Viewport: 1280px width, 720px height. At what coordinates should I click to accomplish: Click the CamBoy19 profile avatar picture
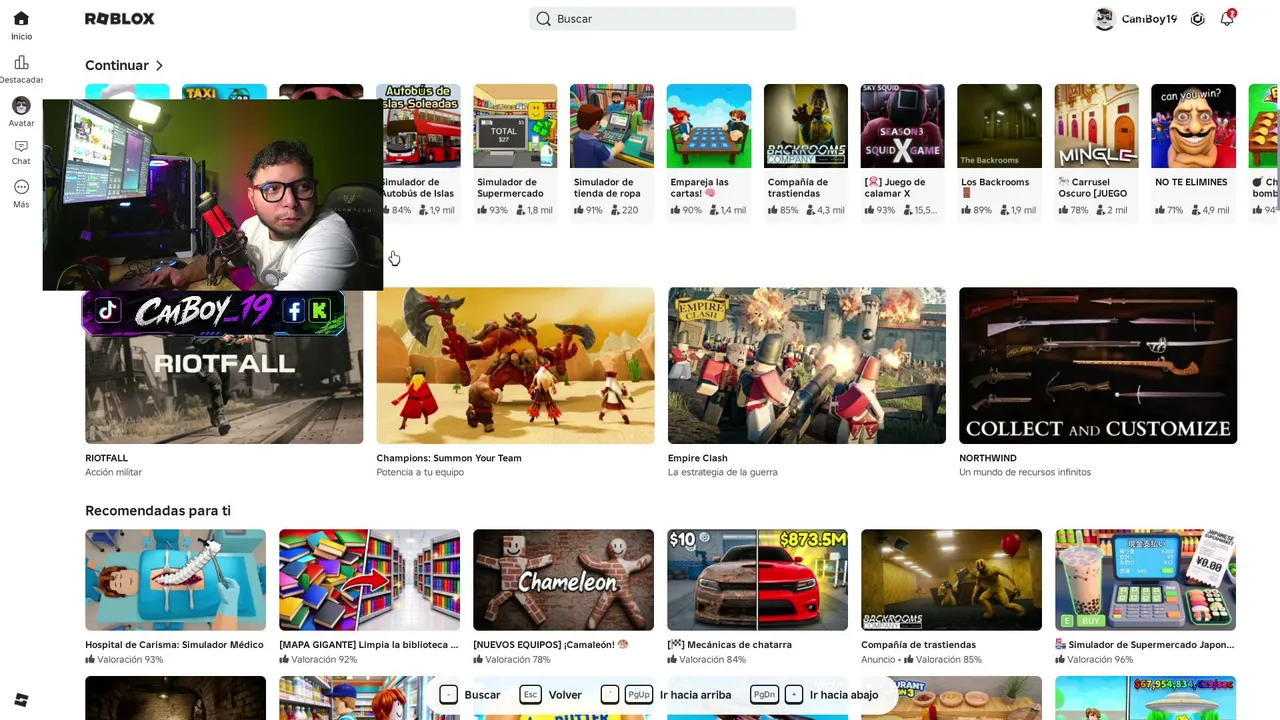1104,19
